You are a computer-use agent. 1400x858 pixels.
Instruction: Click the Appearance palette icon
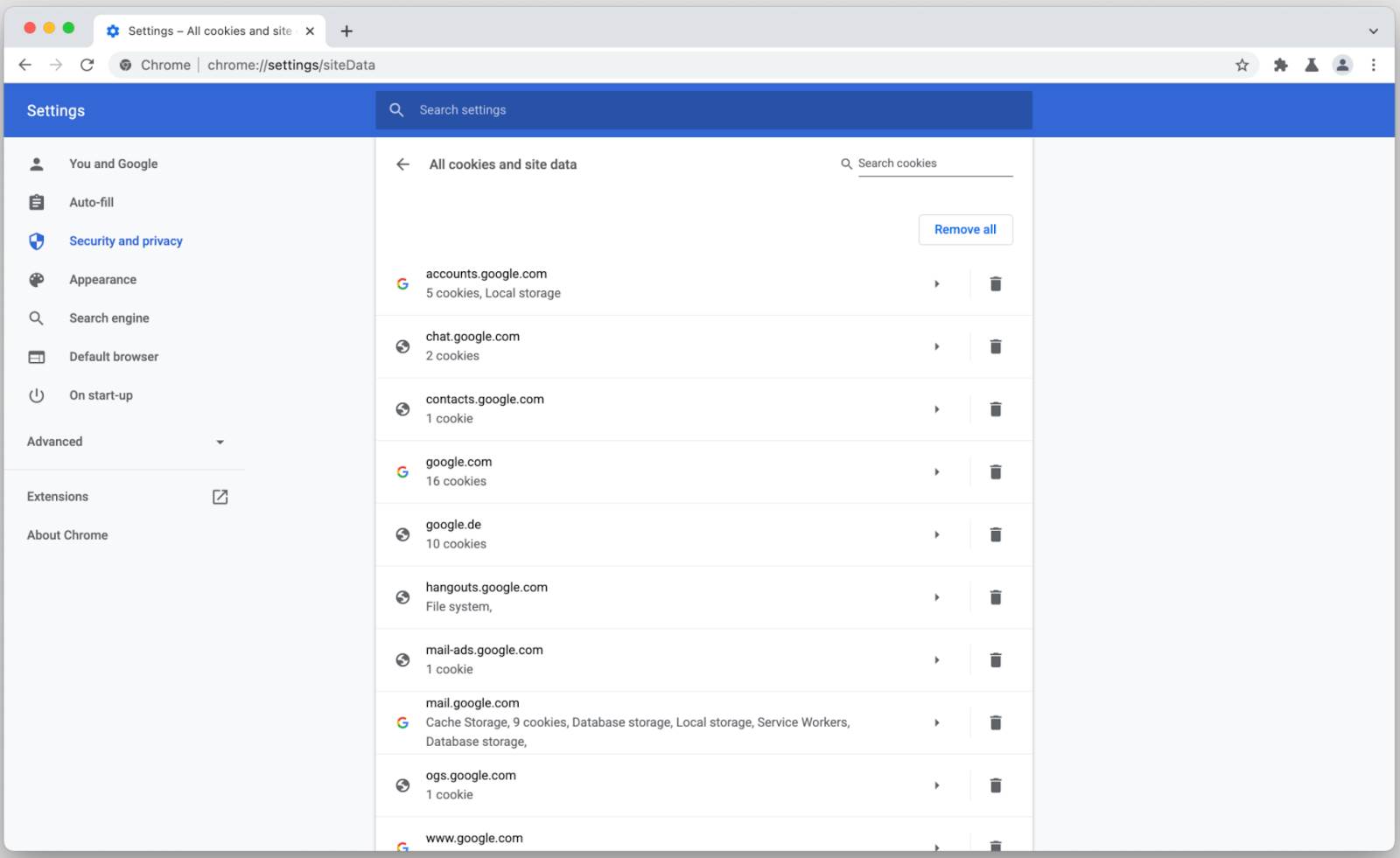coord(36,279)
